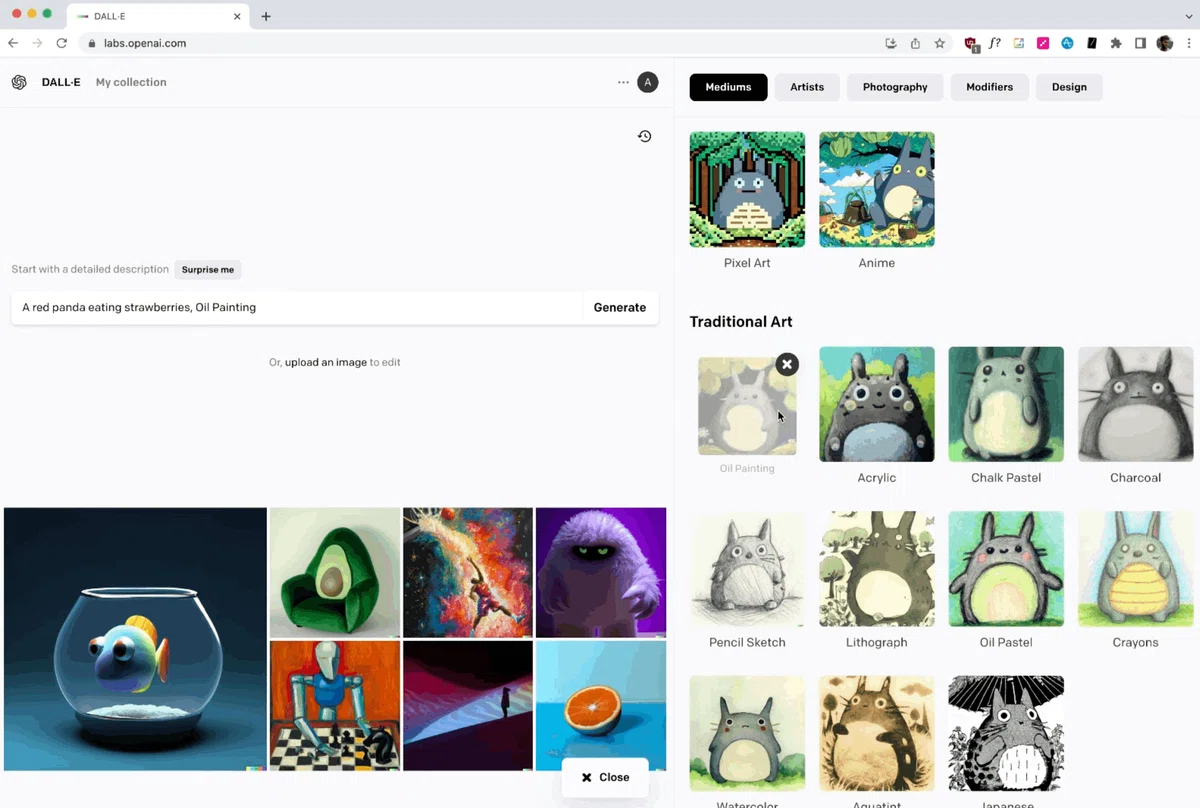Remove the Oil Painting selection with X badge
Image resolution: width=1200 pixels, height=808 pixels.
click(787, 364)
